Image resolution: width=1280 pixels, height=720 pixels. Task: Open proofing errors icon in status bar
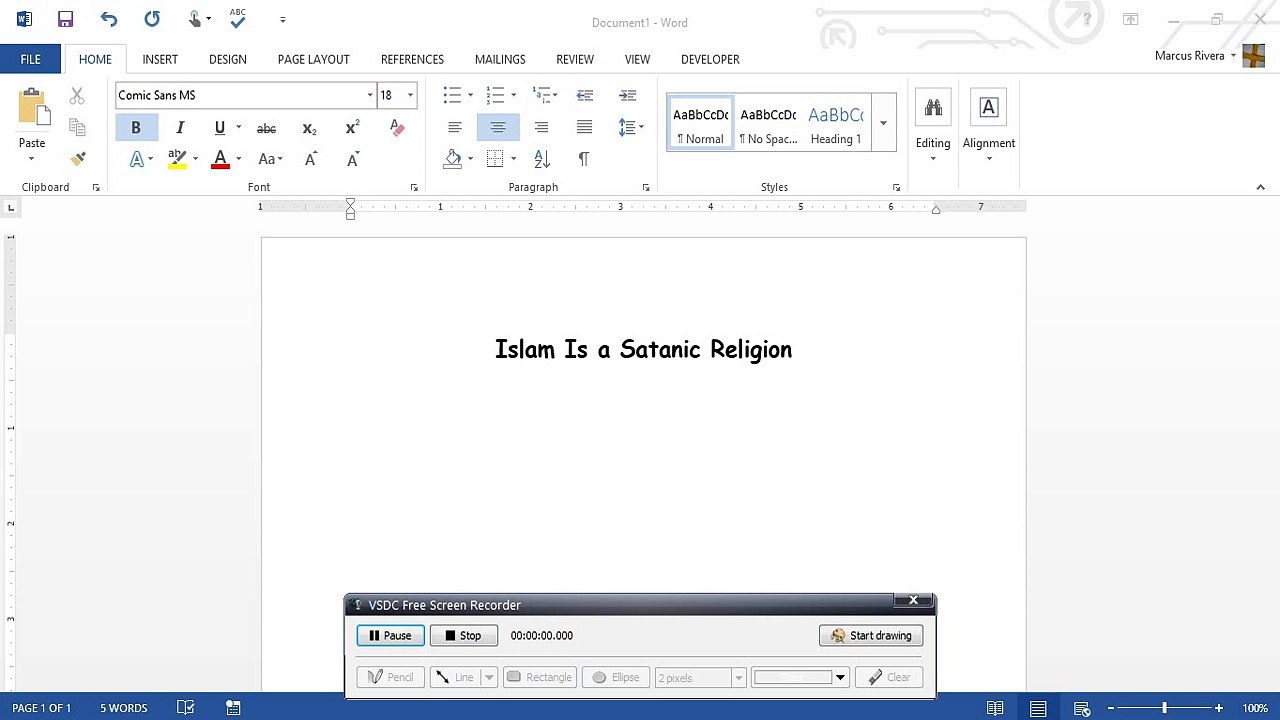(x=185, y=708)
